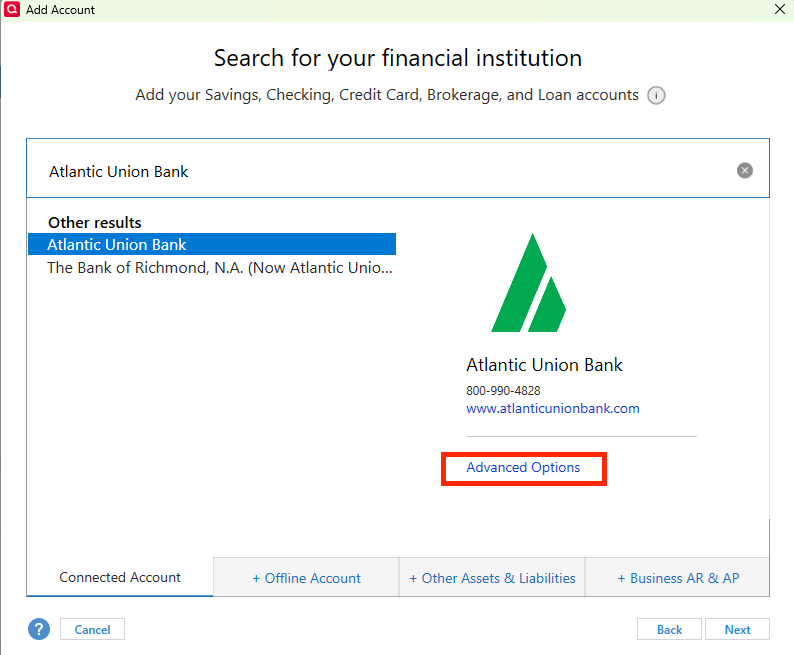
Task: Open the www.atlanticunionbank.com link
Action: pos(552,408)
